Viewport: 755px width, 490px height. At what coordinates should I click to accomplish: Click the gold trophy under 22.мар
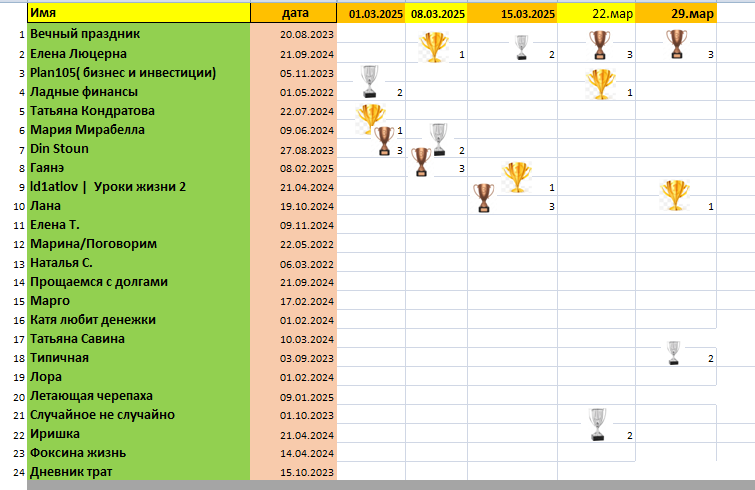click(601, 84)
